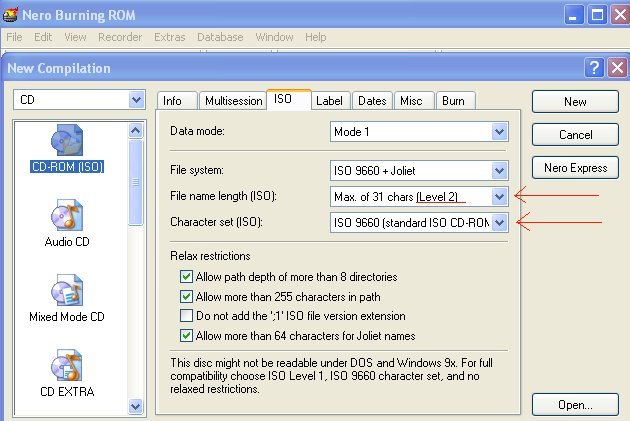Switch to the Multisession tab
This screenshot has height=421, width=630.
[x=233, y=101]
